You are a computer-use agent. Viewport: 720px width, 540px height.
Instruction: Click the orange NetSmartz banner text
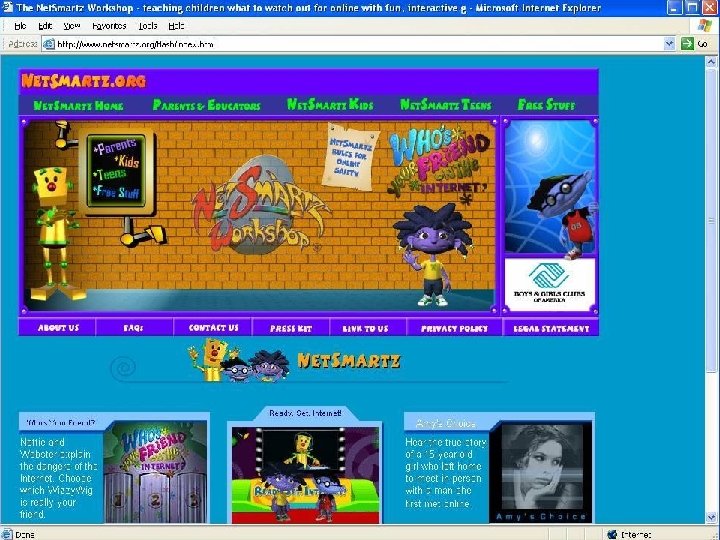click(x=349, y=361)
